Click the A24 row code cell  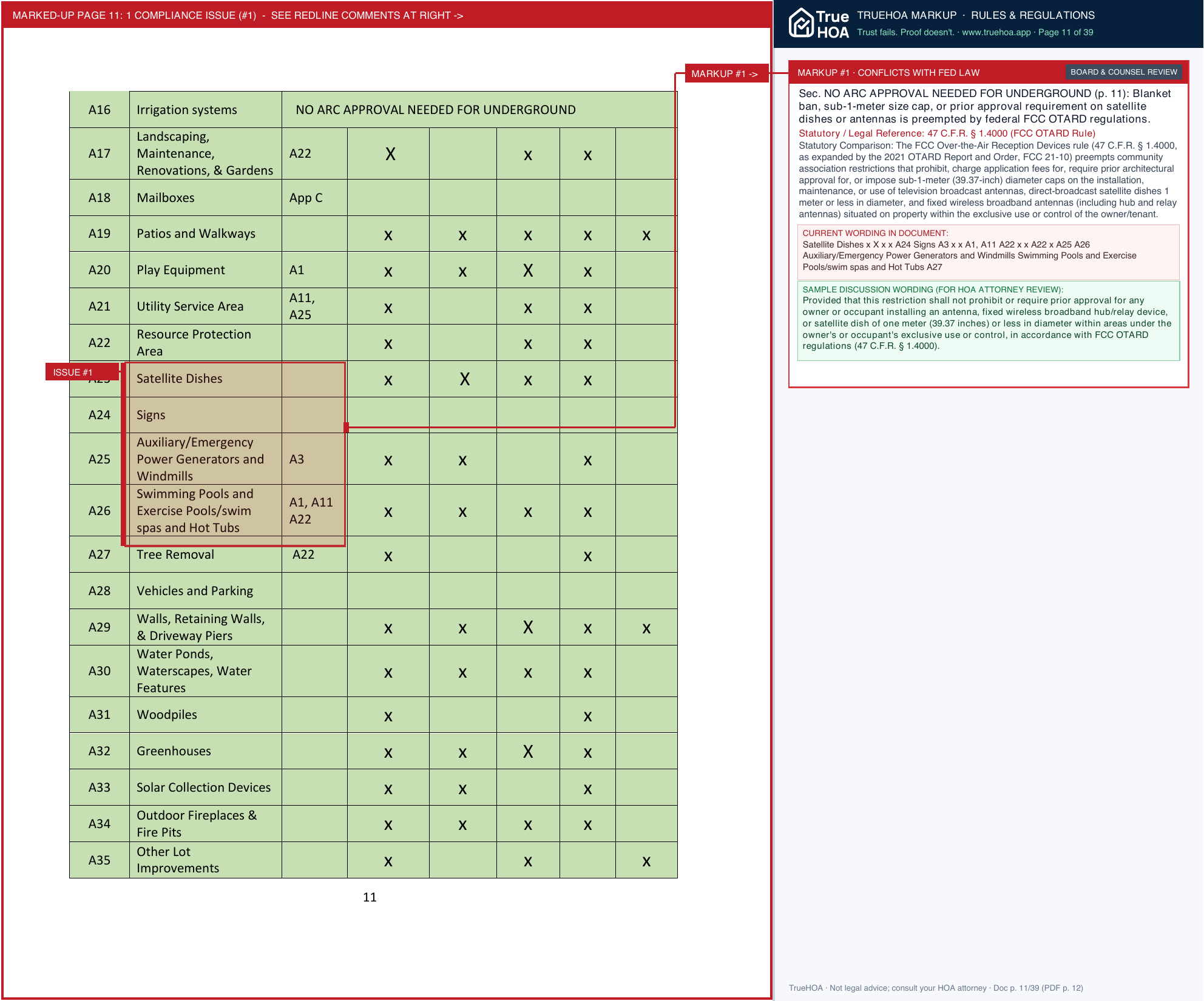pos(100,415)
